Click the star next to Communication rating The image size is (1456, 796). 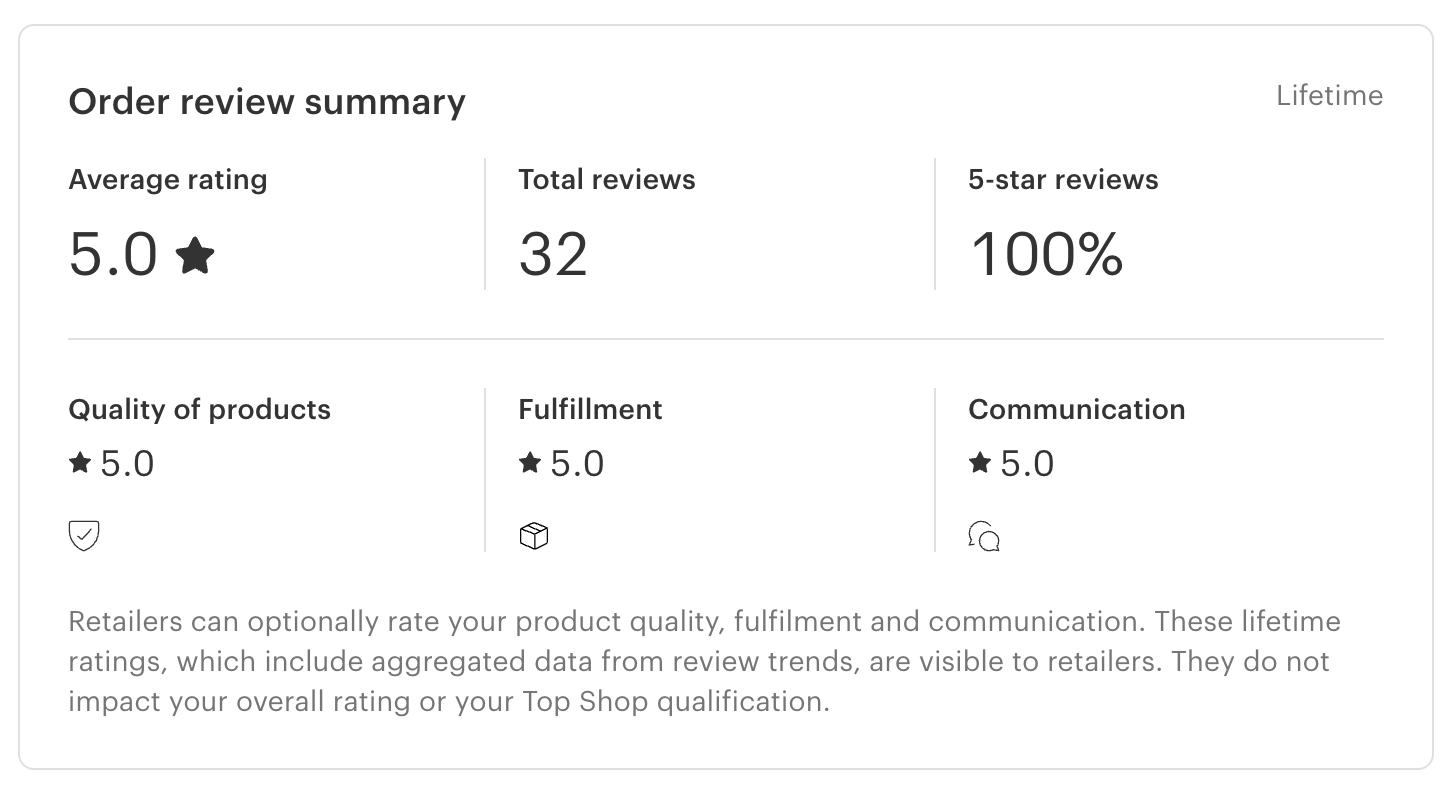coord(980,463)
